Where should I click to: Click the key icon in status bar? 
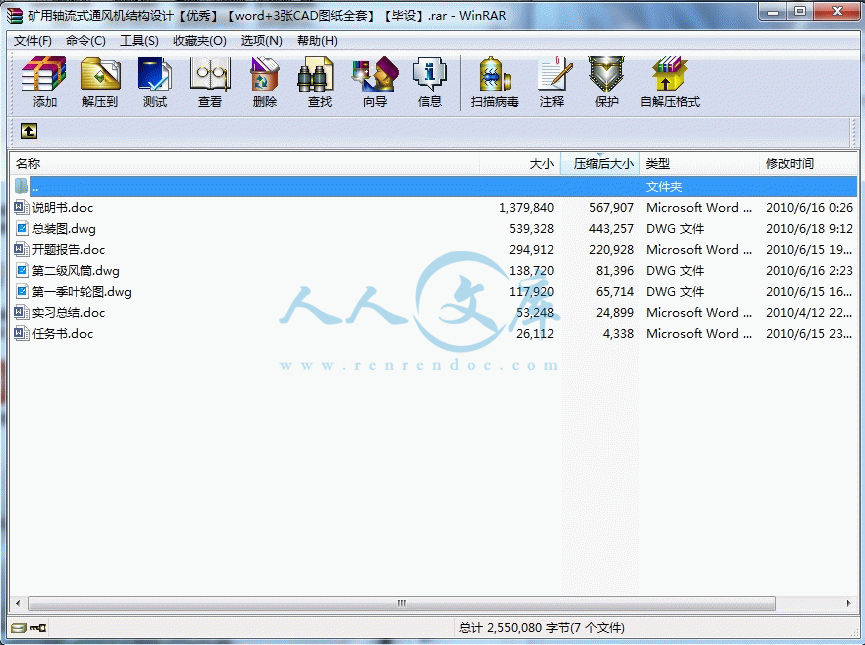pyautogui.click(x=38, y=628)
